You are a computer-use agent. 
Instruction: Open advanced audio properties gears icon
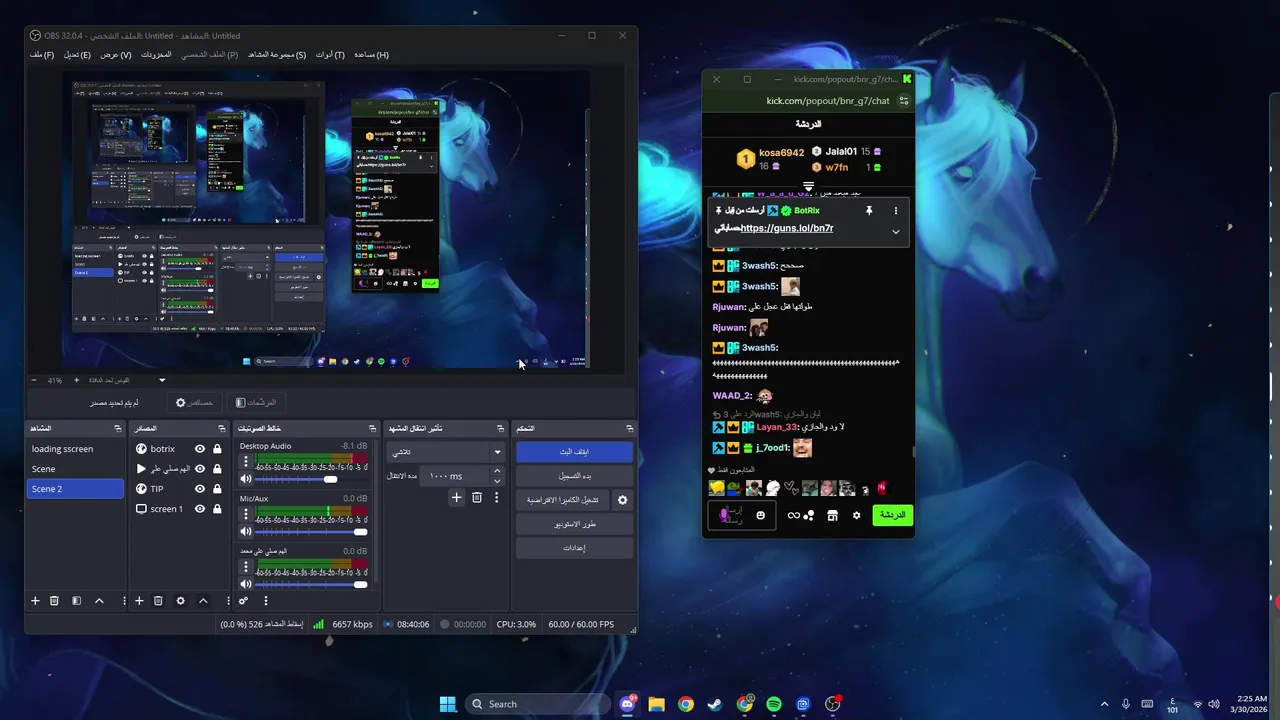243,601
